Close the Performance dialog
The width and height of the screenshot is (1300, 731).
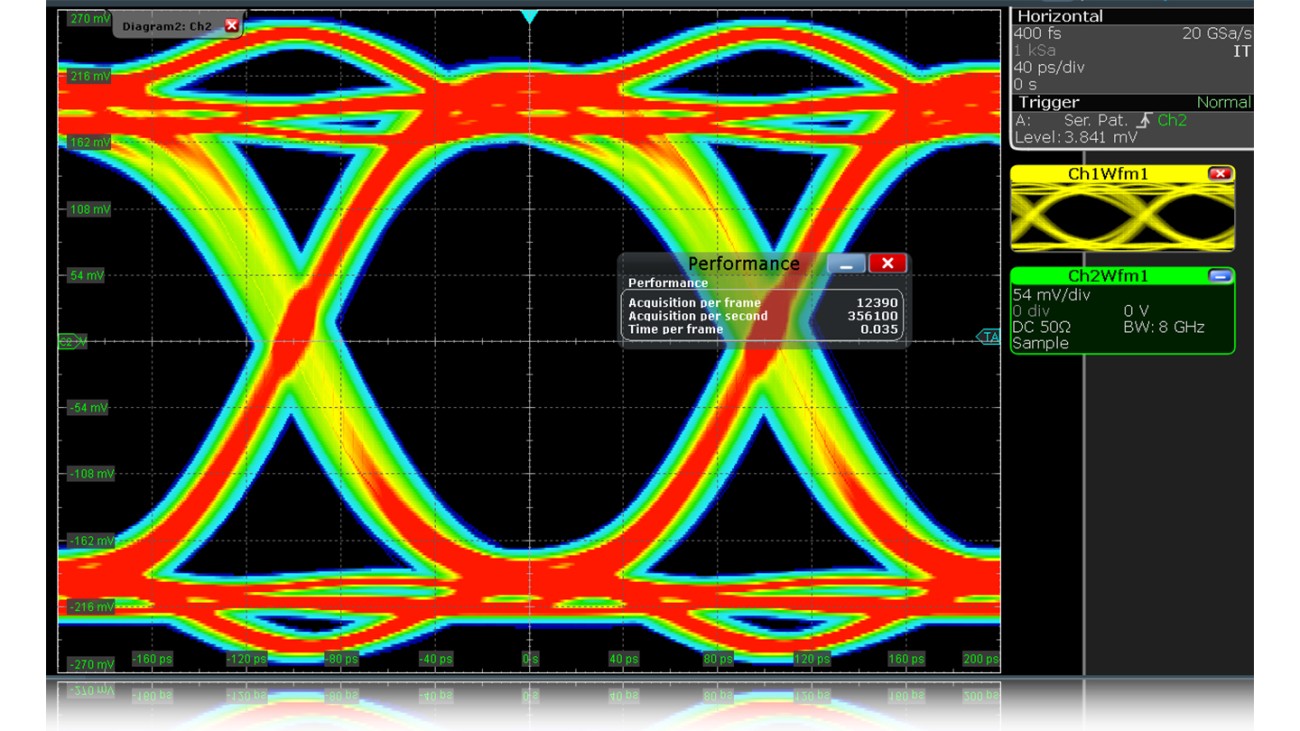(x=887, y=263)
